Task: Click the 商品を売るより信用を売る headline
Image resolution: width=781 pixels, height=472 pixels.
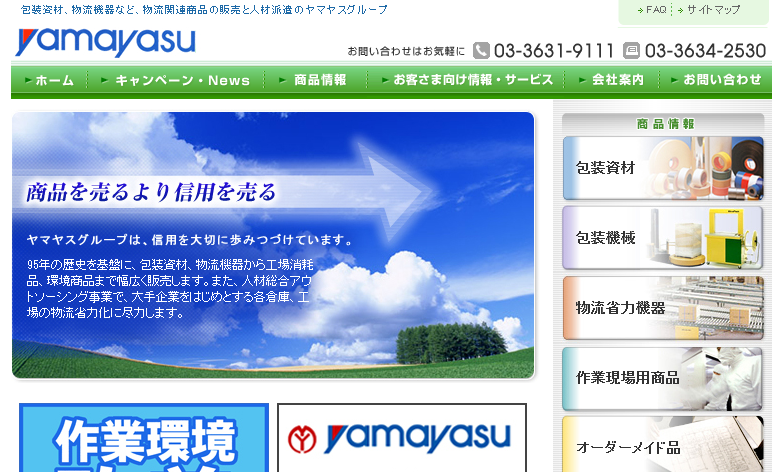Action: click(x=151, y=192)
